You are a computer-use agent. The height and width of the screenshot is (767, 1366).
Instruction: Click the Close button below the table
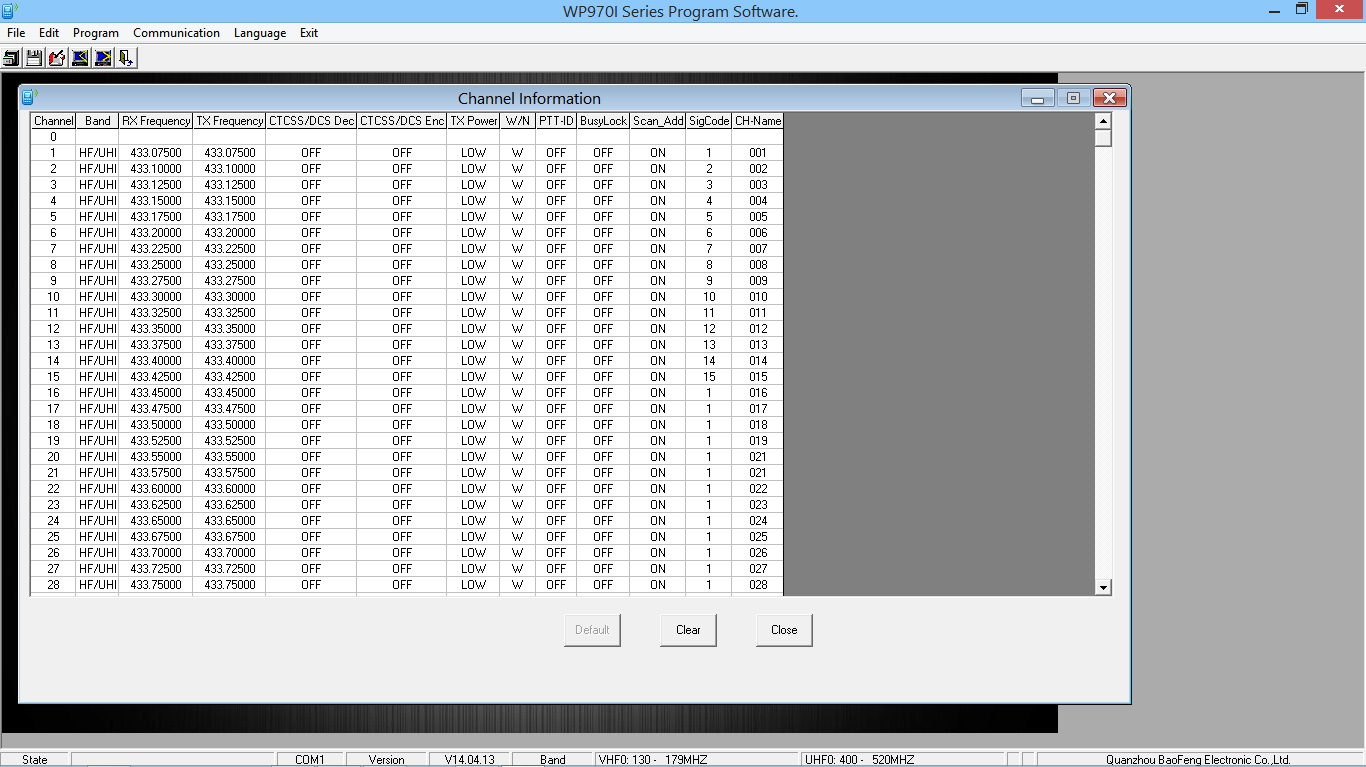tap(784, 630)
